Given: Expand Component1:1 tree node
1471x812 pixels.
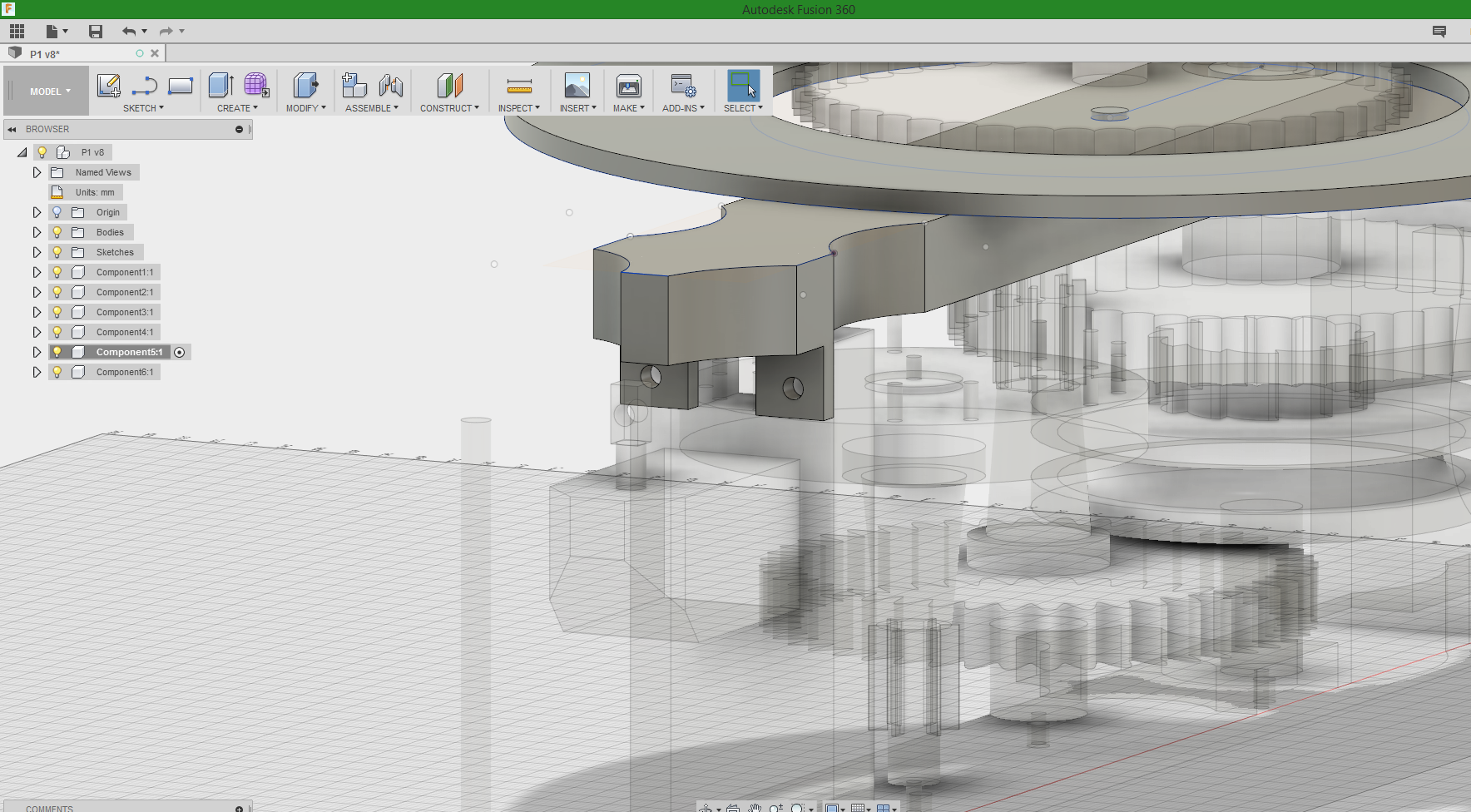Looking at the screenshot, I should pos(37,272).
